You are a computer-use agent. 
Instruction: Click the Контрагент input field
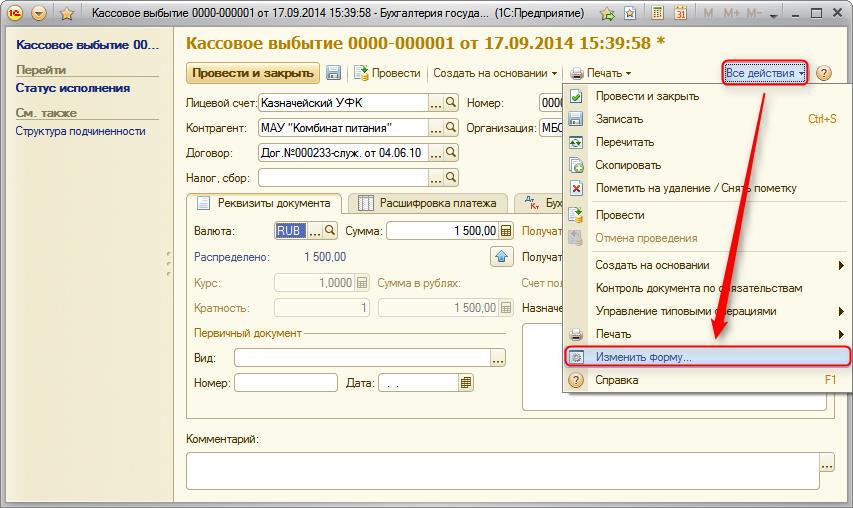pos(343,128)
